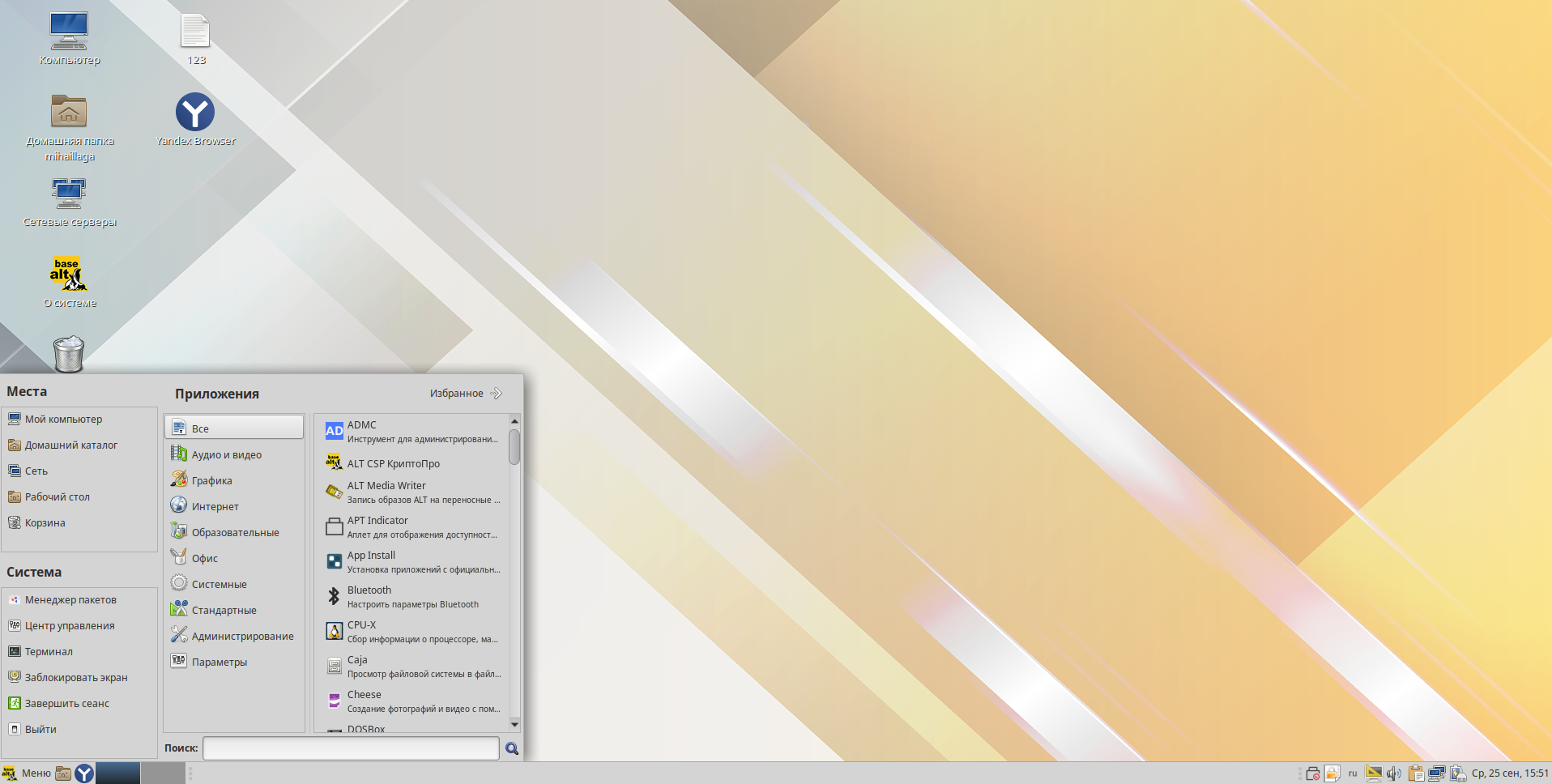Switch keyboard layout via ru indicator

pos(1353,773)
